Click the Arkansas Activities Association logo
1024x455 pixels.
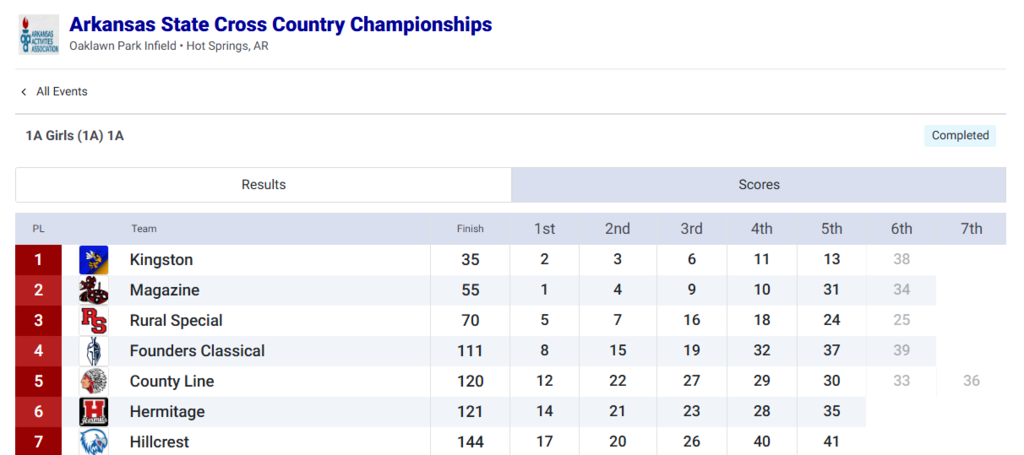tap(39, 34)
